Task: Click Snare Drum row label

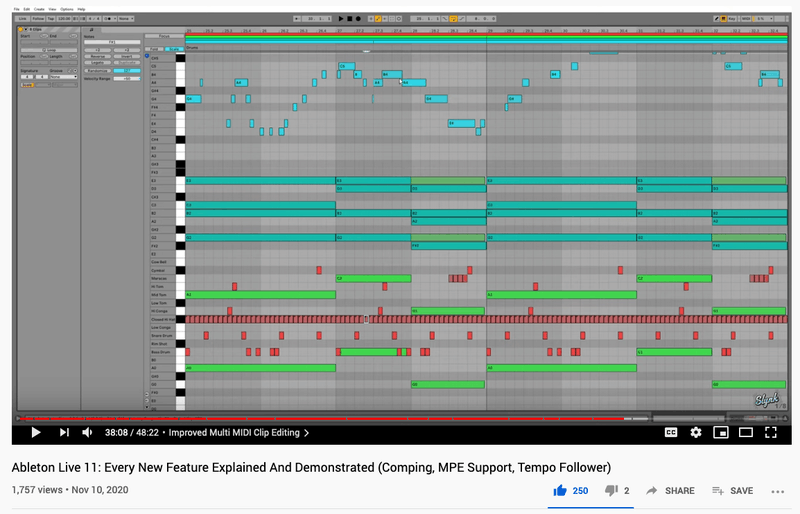Action: (162, 336)
